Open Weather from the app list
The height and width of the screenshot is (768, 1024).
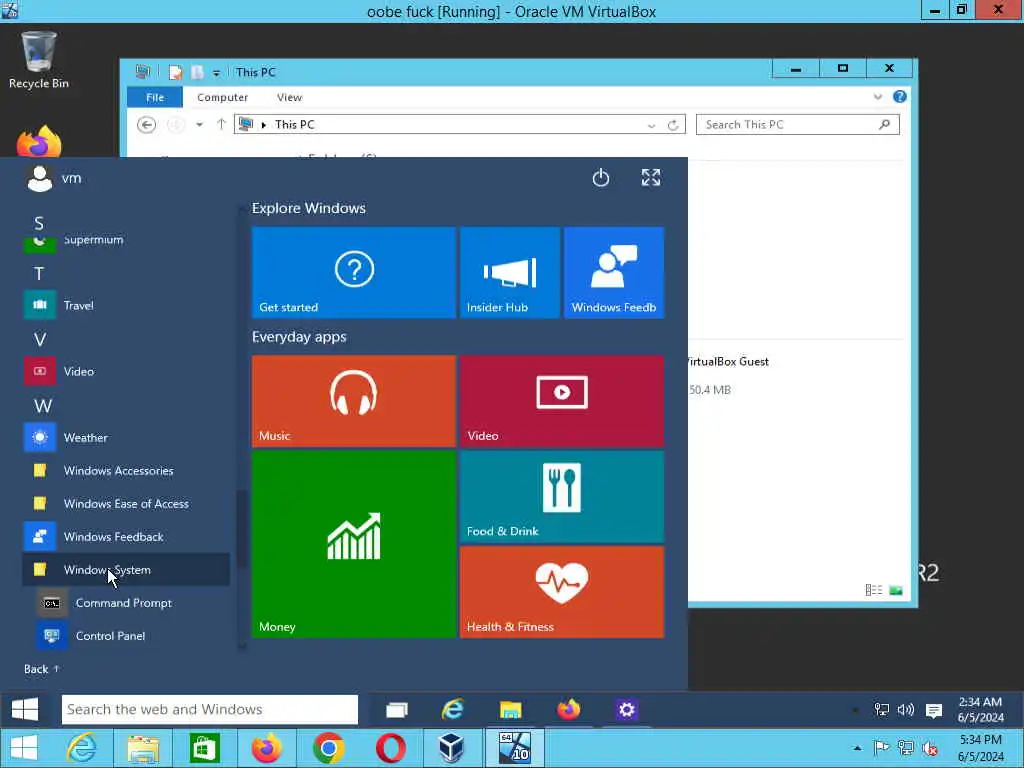click(127, 438)
